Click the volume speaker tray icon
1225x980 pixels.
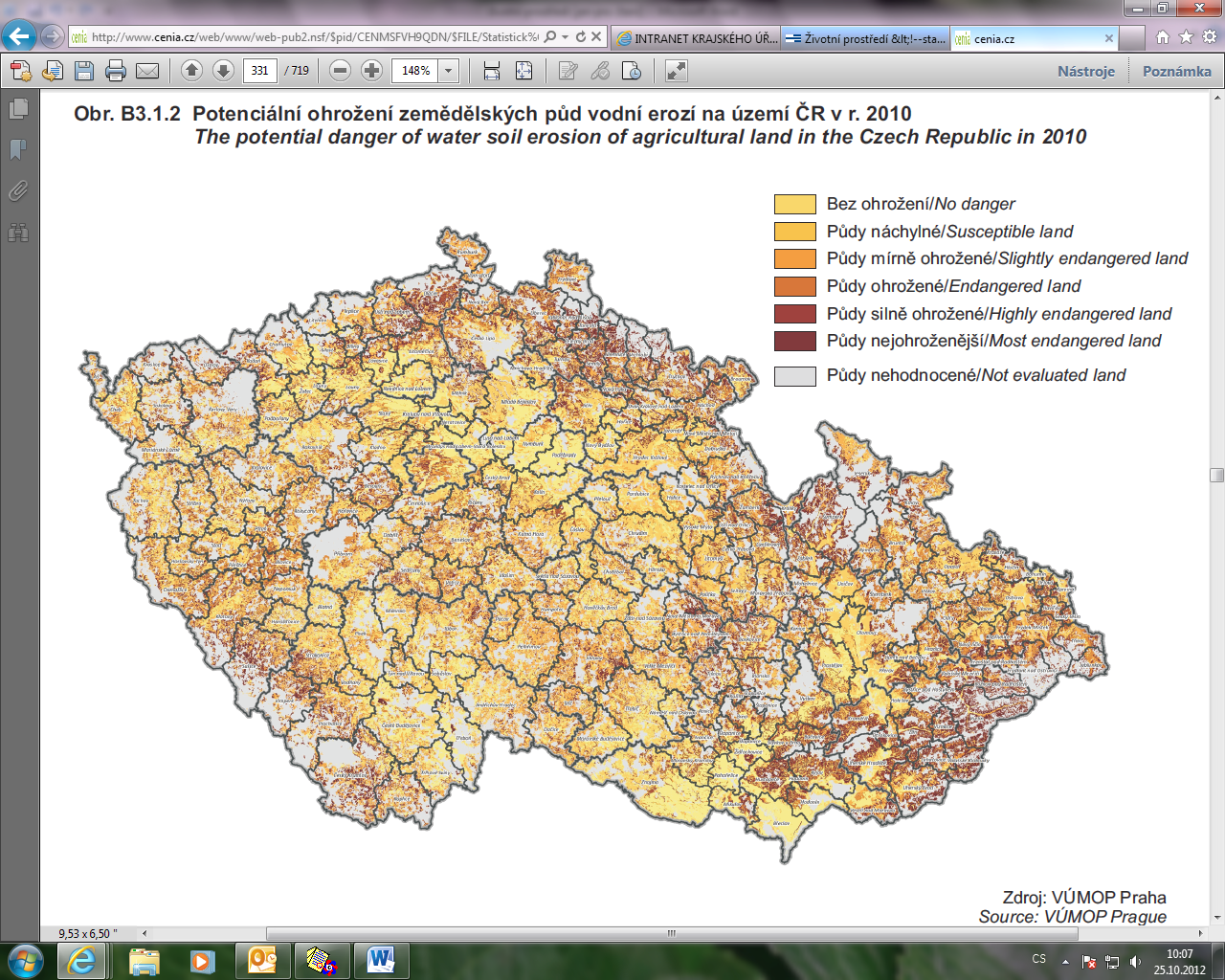[x=1135, y=962]
